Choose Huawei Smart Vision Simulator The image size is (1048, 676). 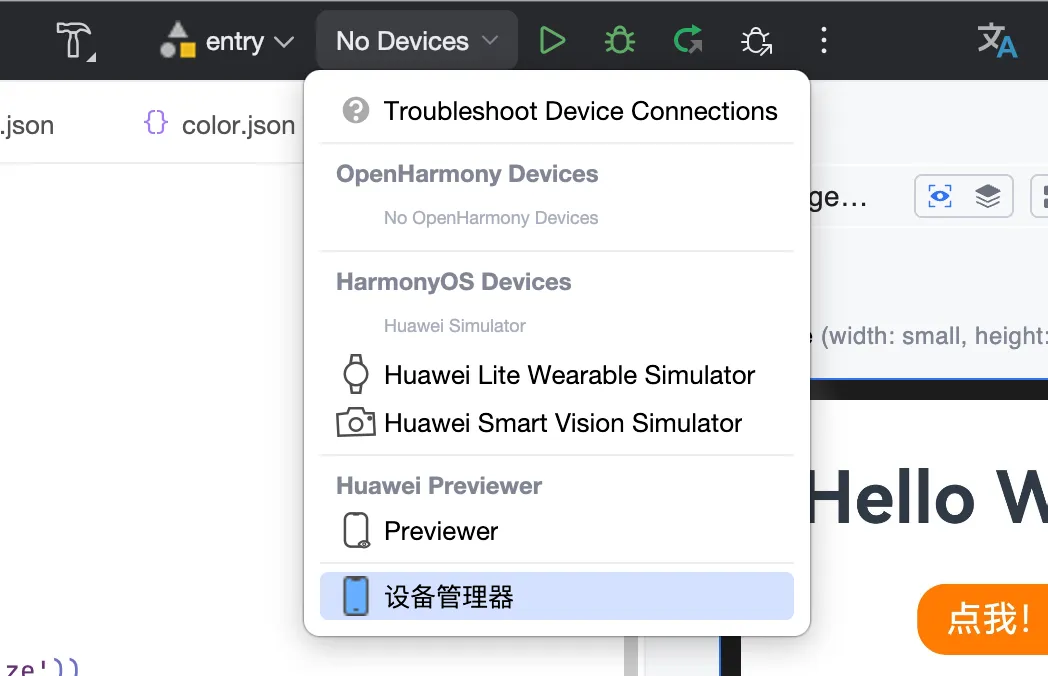point(557,423)
